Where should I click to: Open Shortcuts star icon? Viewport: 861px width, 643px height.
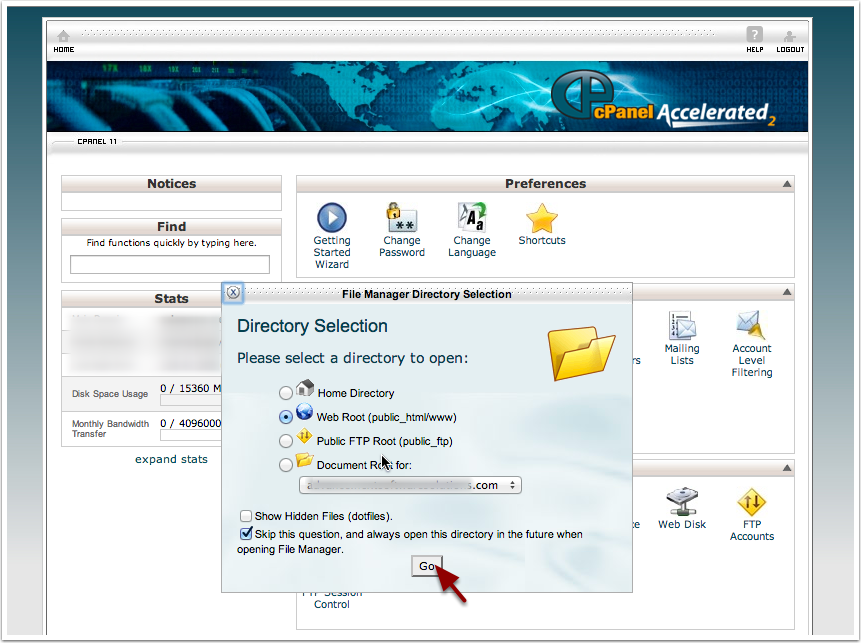coord(541,218)
